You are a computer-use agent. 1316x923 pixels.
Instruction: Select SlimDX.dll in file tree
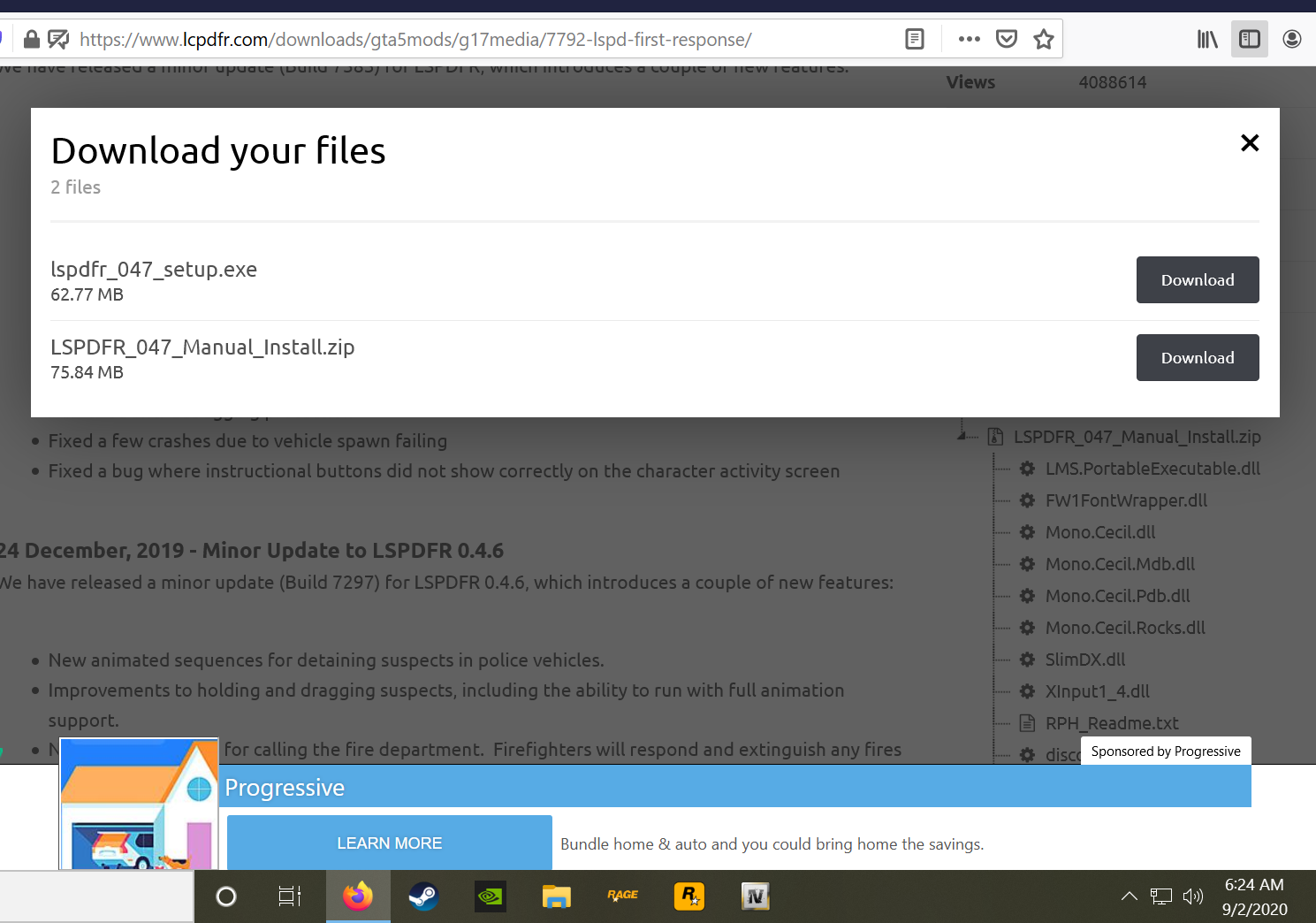1085,660
